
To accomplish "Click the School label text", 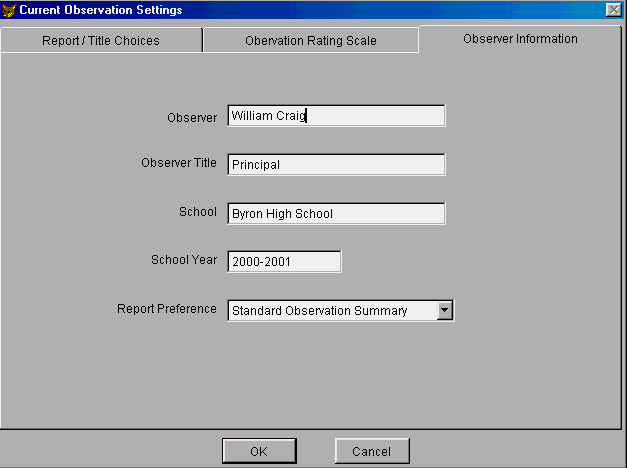I will click(198, 212).
